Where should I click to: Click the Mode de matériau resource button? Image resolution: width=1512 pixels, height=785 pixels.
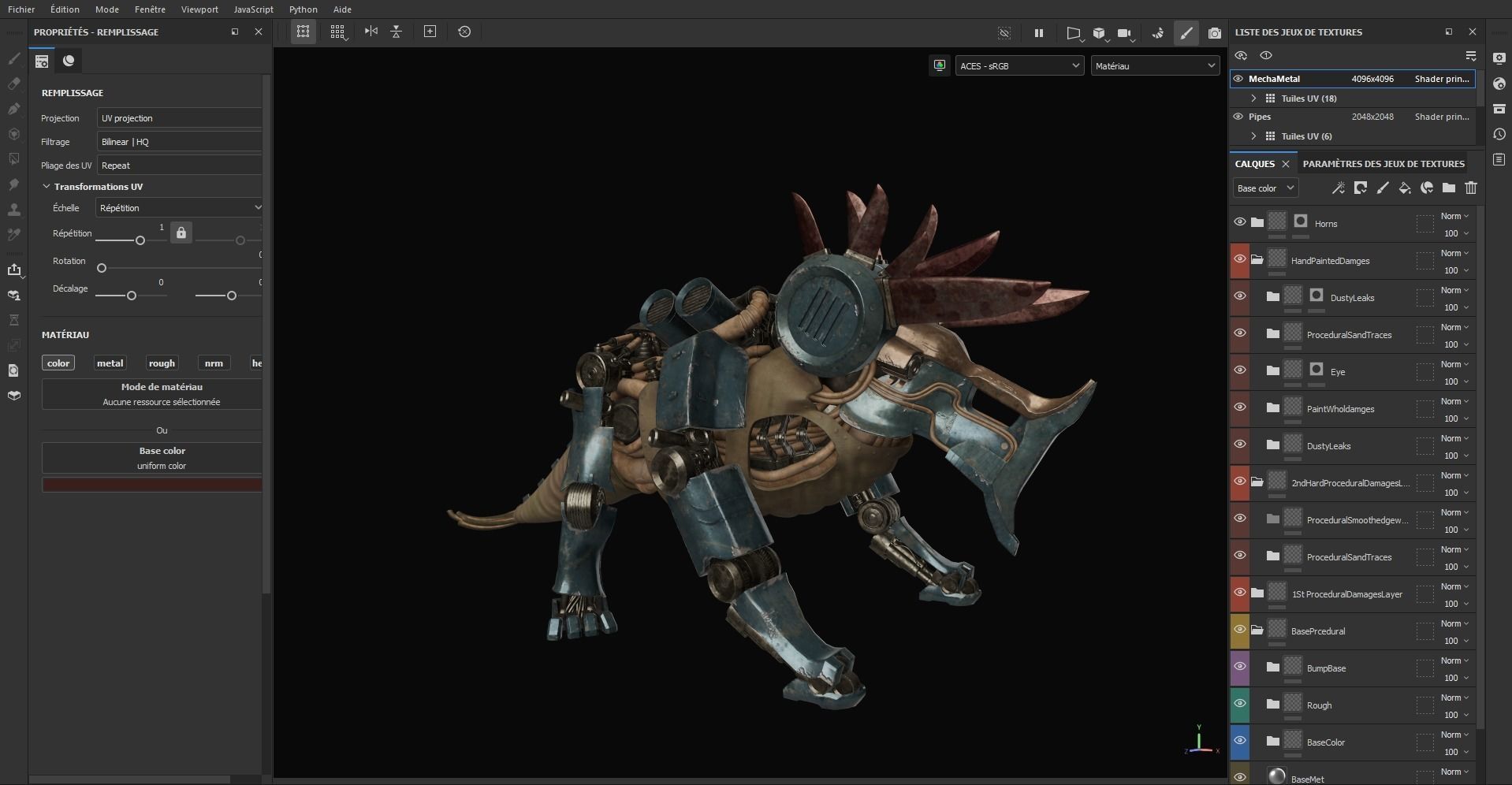(x=152, y=394)
